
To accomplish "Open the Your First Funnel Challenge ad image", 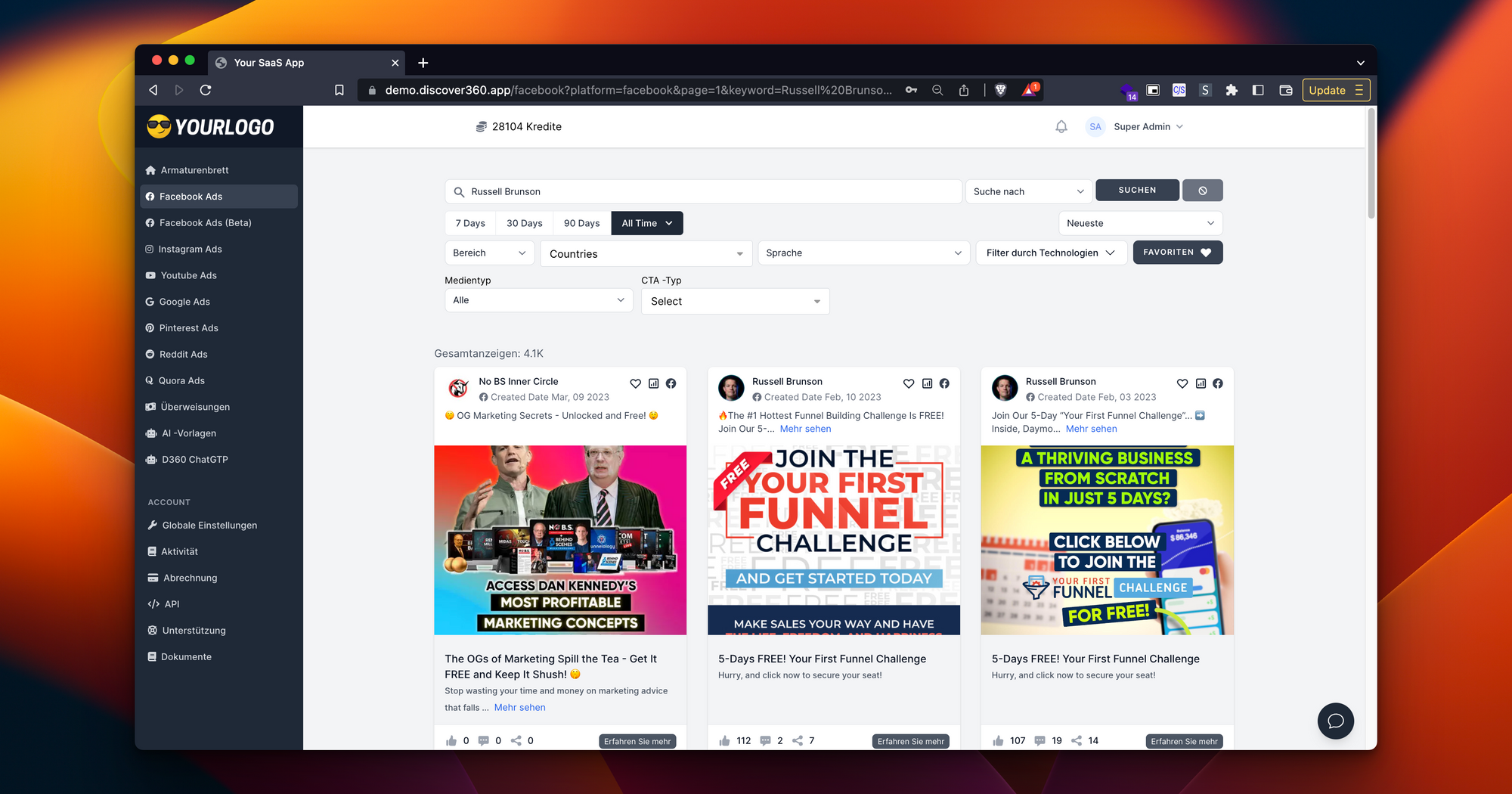I will tap(834, 540).
